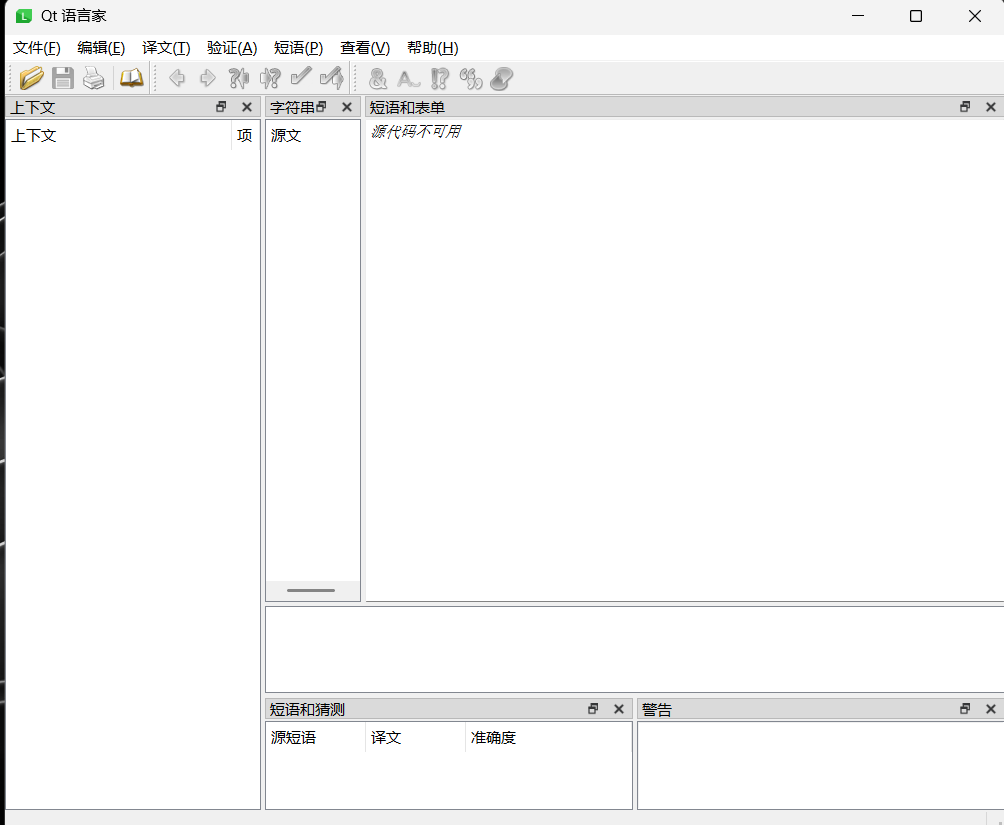The width and height of the screenshot is (1004, 825).
Task: Go to previous item arrow
Action: 177,78
